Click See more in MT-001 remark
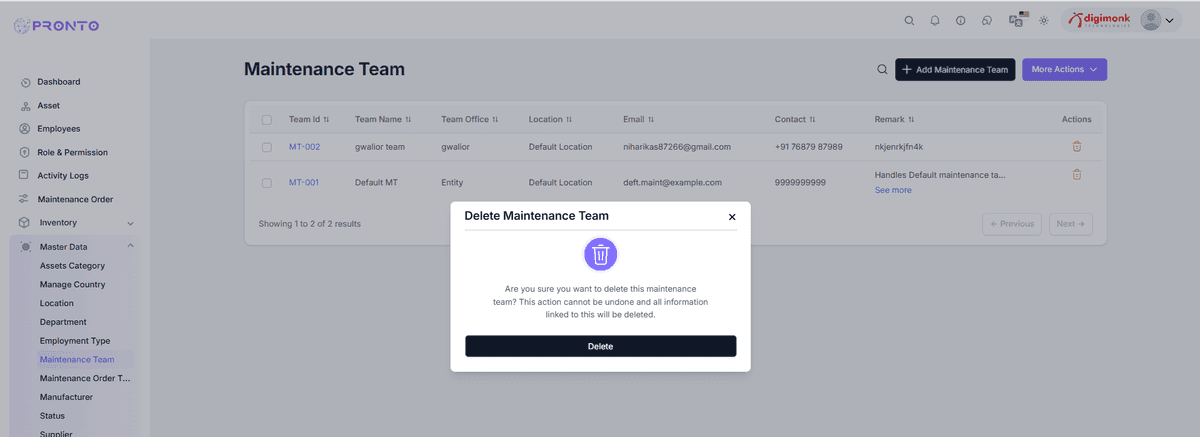The image size is (1200, 437). point(893,190)
